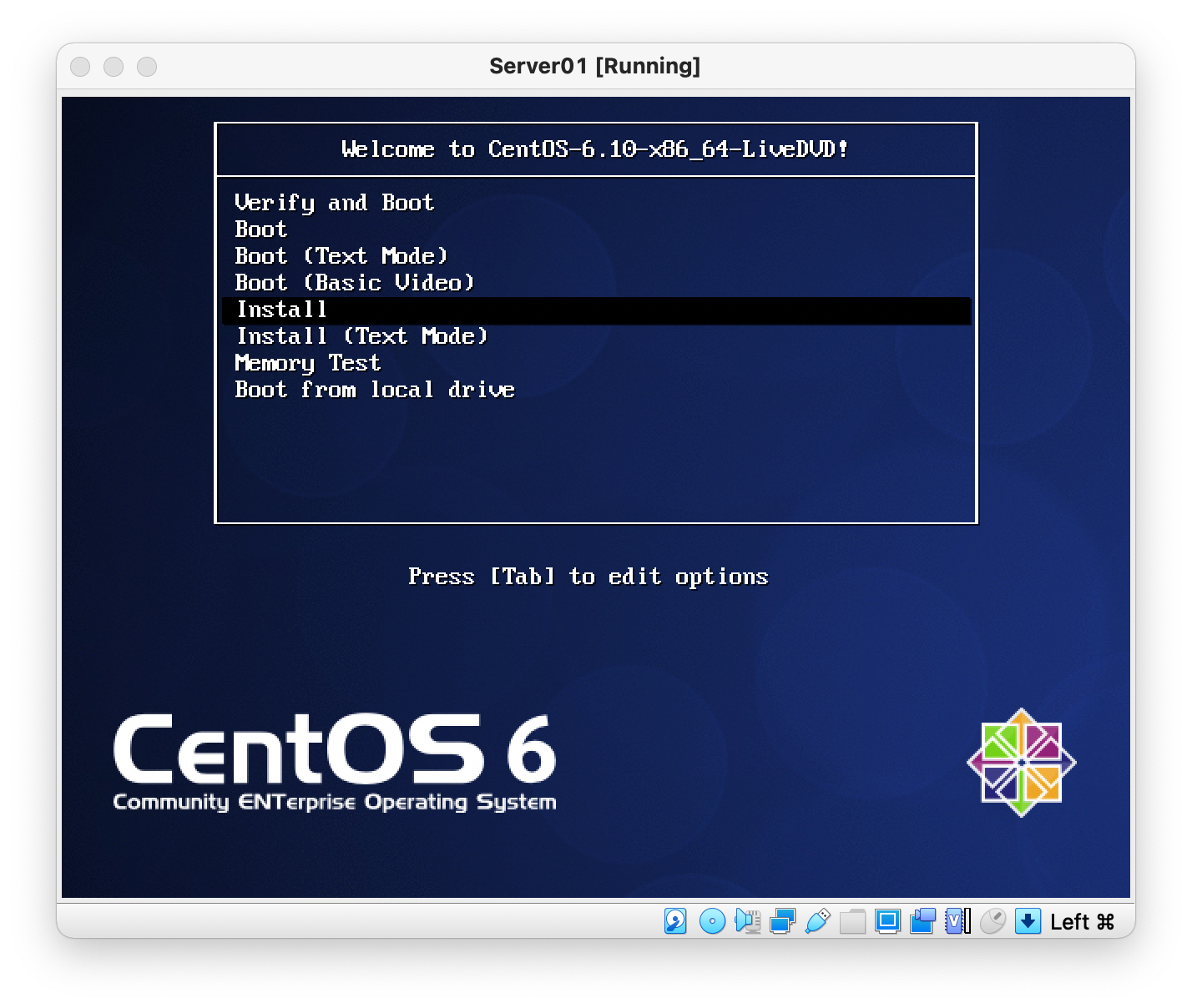Click the 'Press [Tab] to edit options' text
The image size is (1192, 1008).
click(x=588, y=577)
